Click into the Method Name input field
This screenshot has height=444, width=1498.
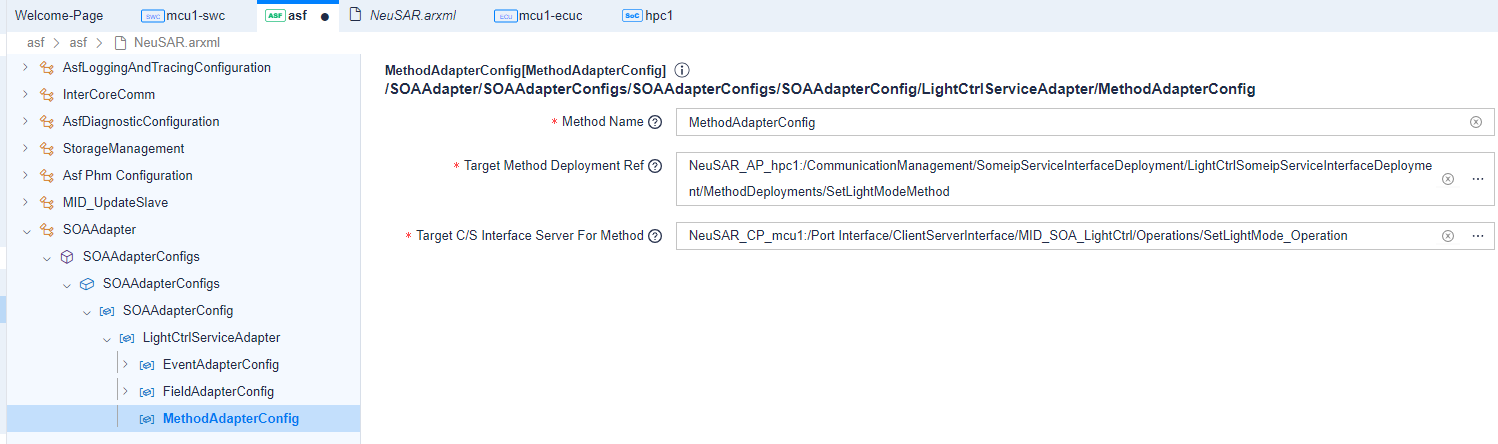click(1060, 122)
